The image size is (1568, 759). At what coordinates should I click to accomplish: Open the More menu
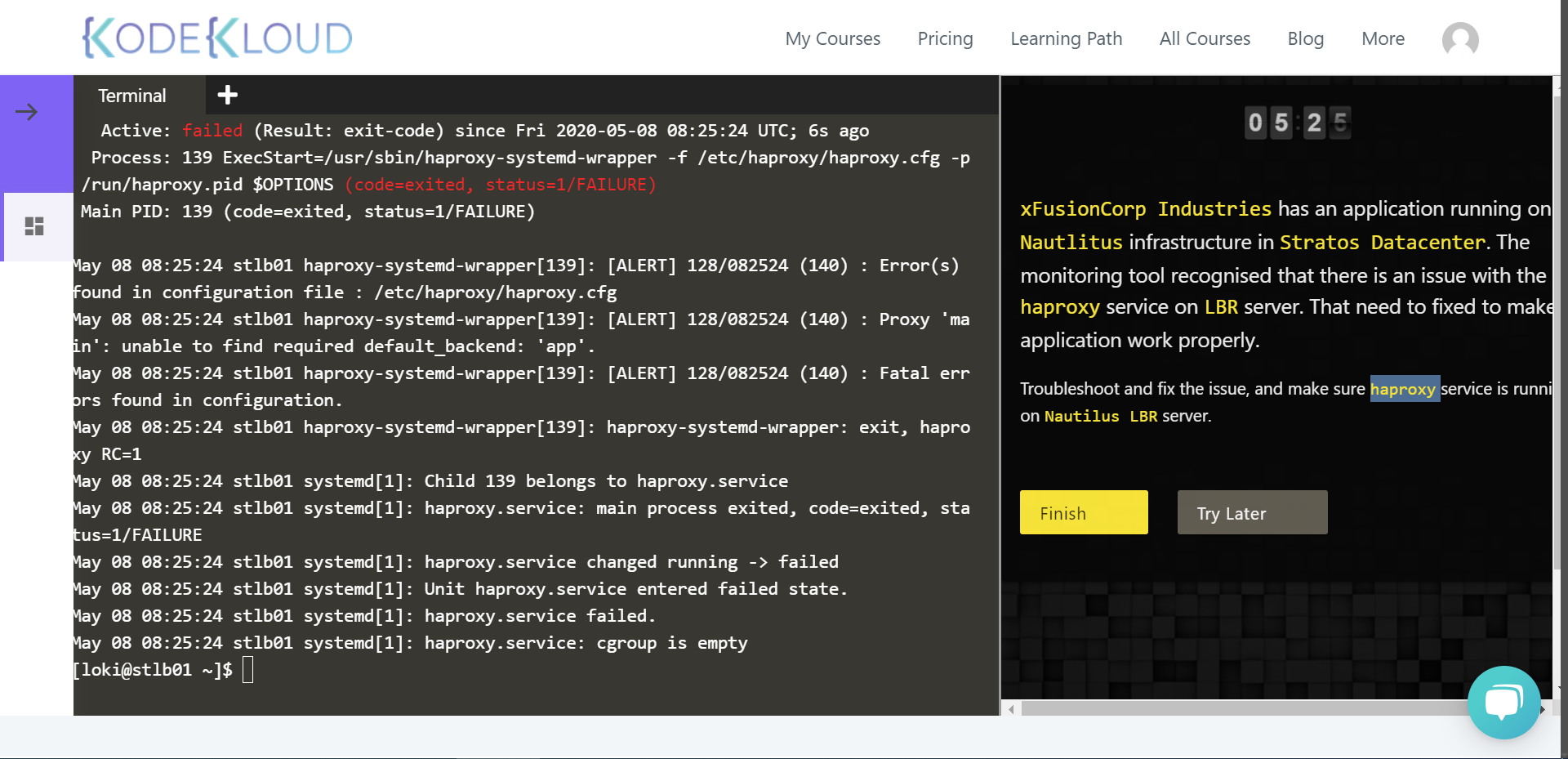click(x=1383, y=38)
